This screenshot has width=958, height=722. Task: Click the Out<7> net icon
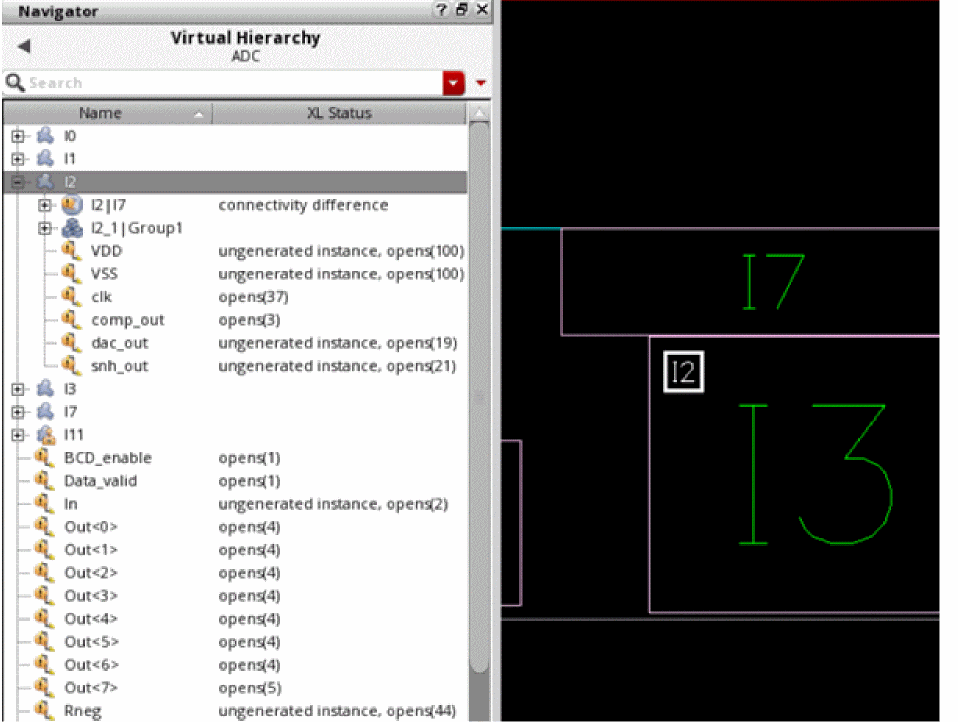pyautogui.click(x=44, y=687)
